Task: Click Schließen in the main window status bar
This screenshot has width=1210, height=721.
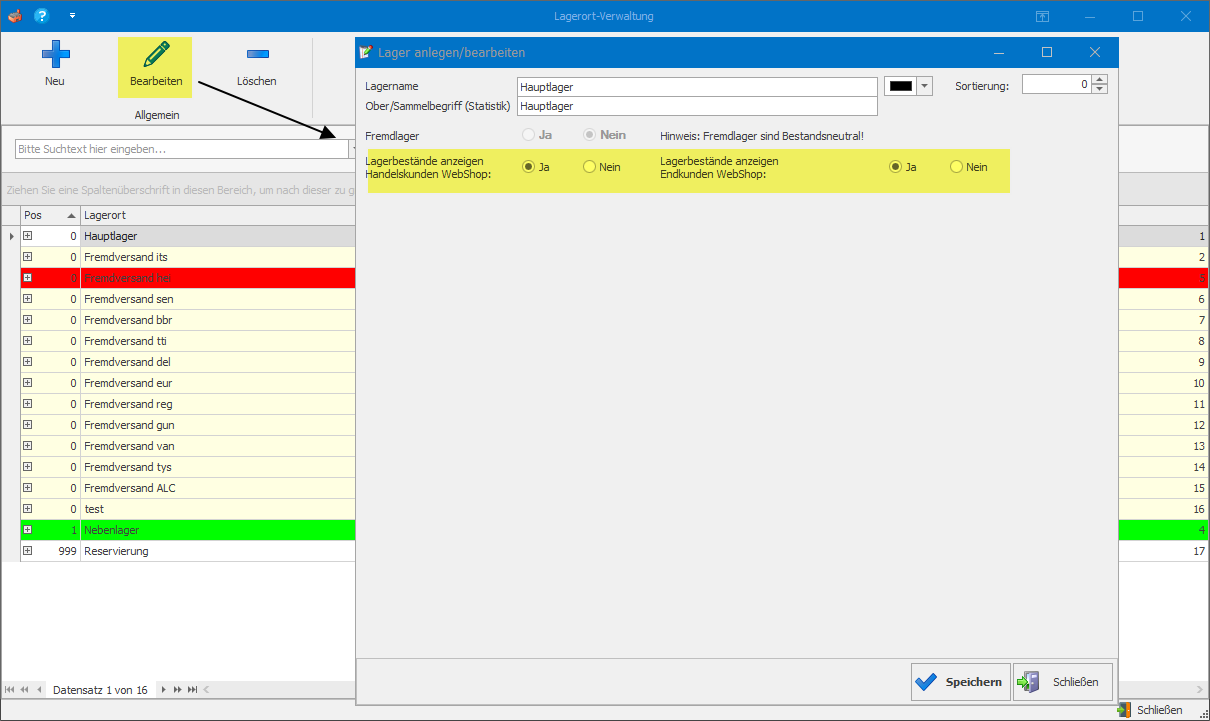Action: click(x=1150, y=710)
